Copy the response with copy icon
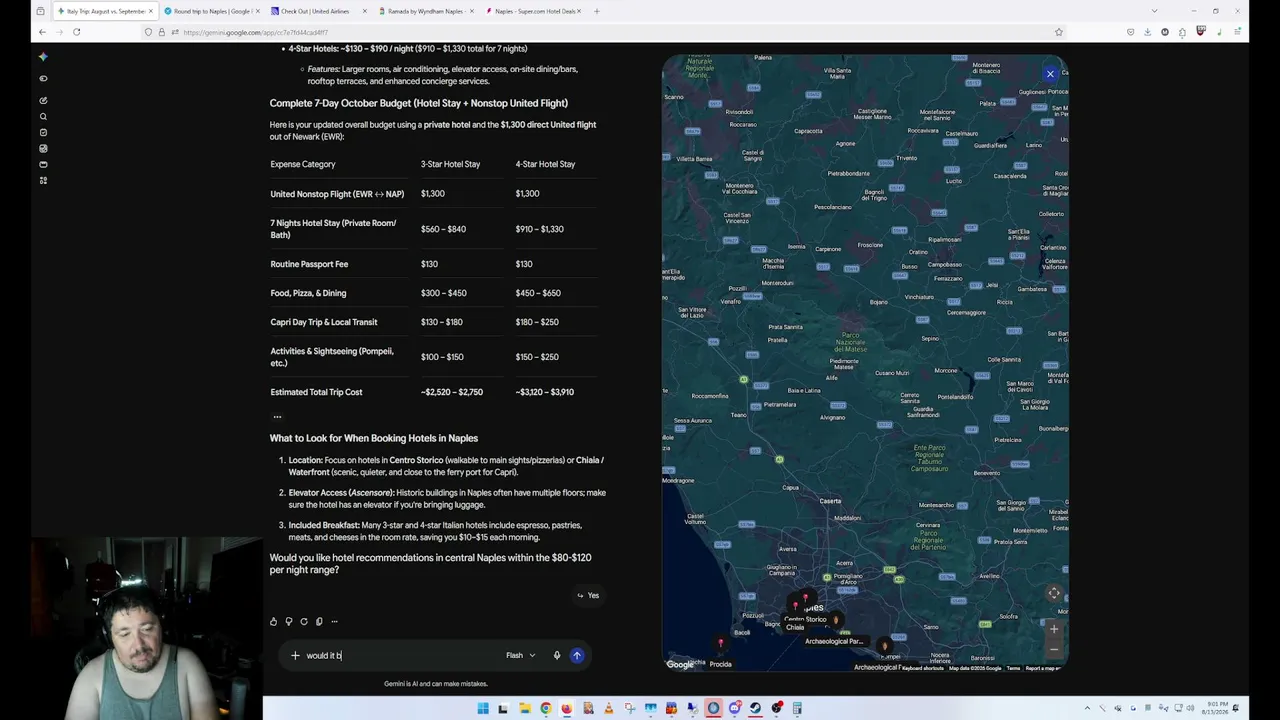The height and width of the screenshot is (720, 1280). [x=319, y=621]
